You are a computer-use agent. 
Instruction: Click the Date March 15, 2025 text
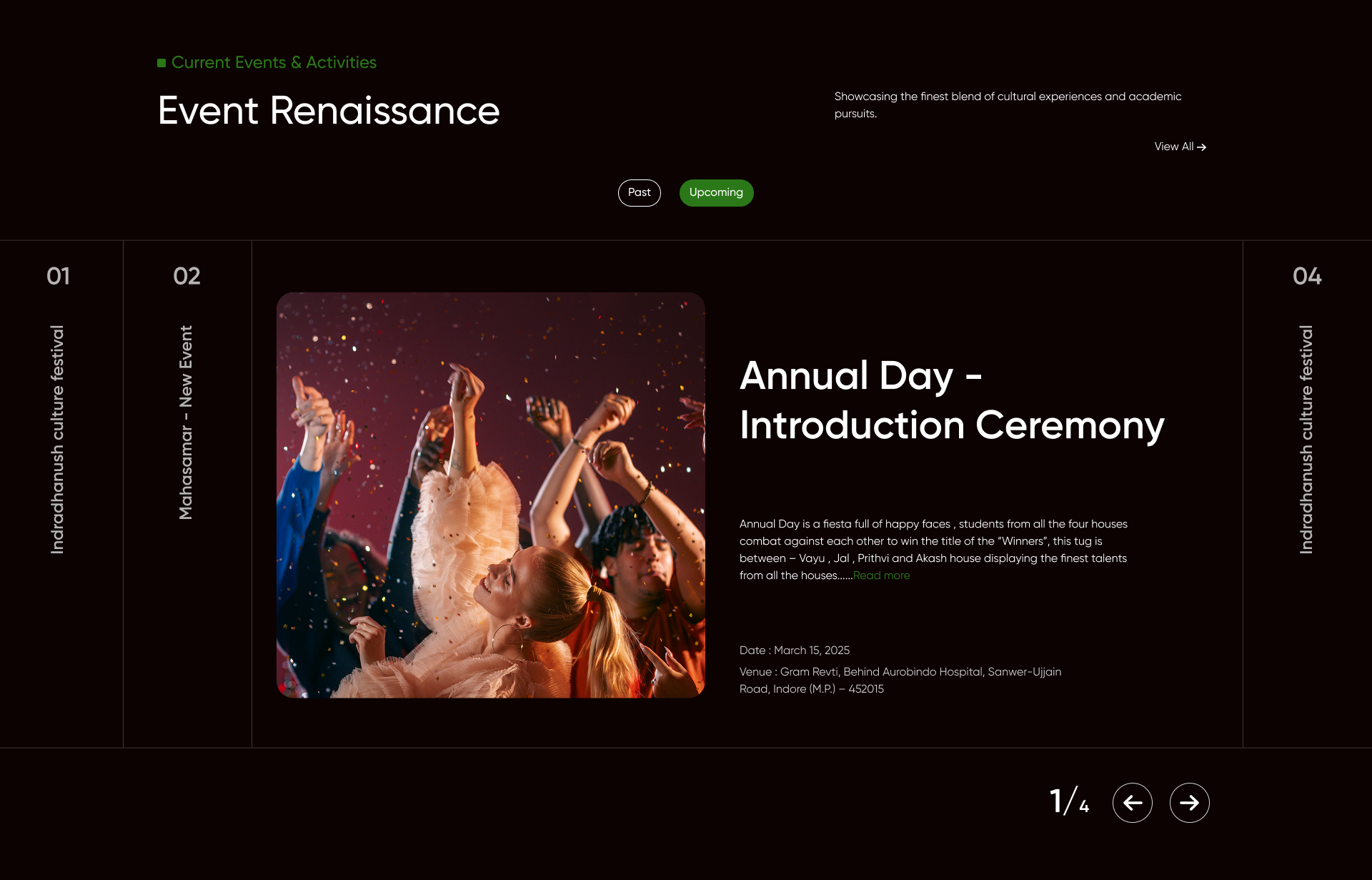coord(794,651)
